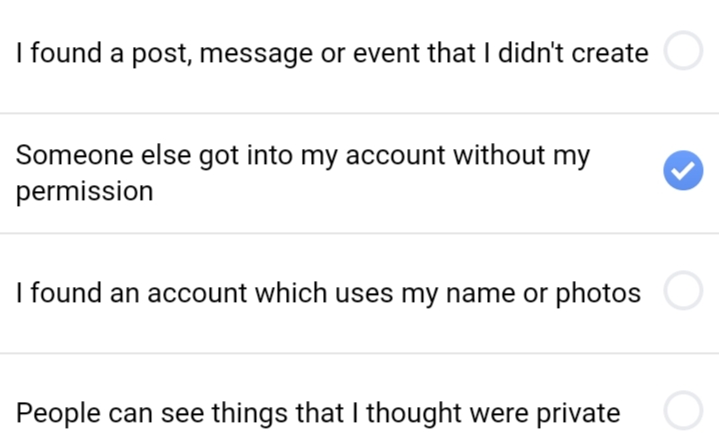
Task: Click empty circle beside 'were private'
Action: pyautogui.click(x=683, y=411)
